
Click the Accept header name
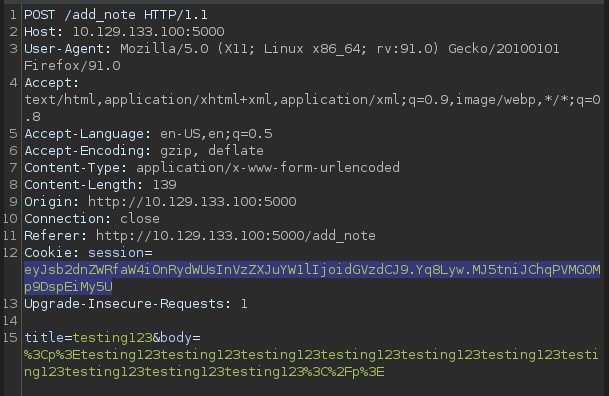click(x=51, y=83)
